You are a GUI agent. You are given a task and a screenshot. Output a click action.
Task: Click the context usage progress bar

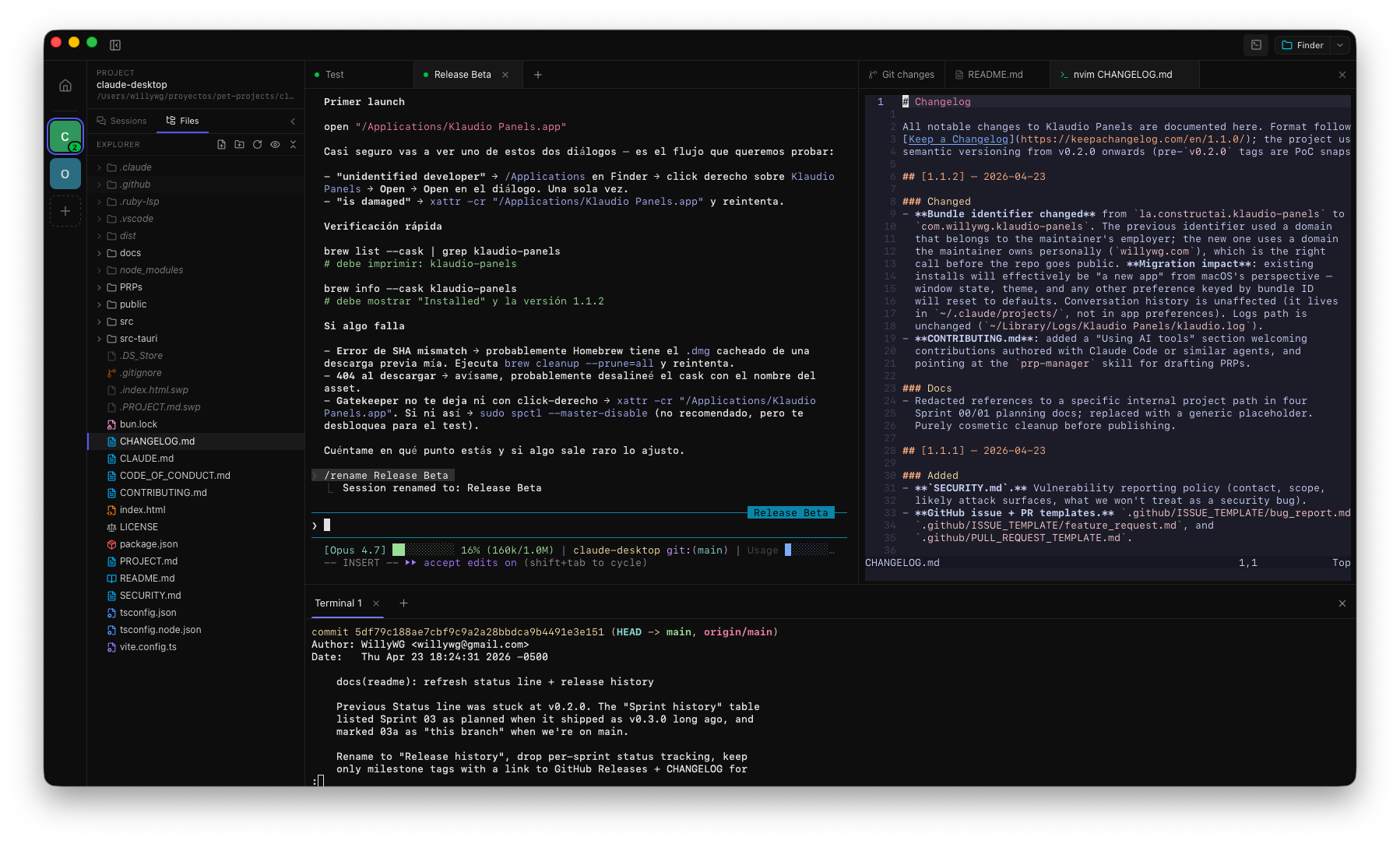(423, 550)
